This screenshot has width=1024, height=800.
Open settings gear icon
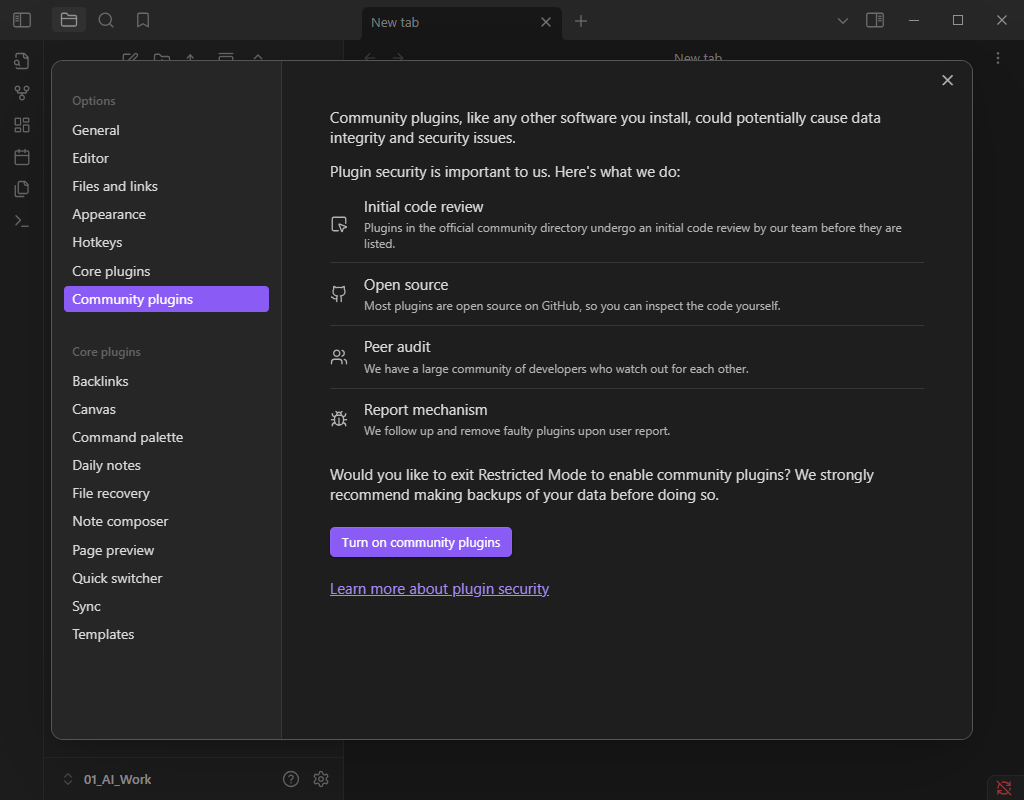321,779
